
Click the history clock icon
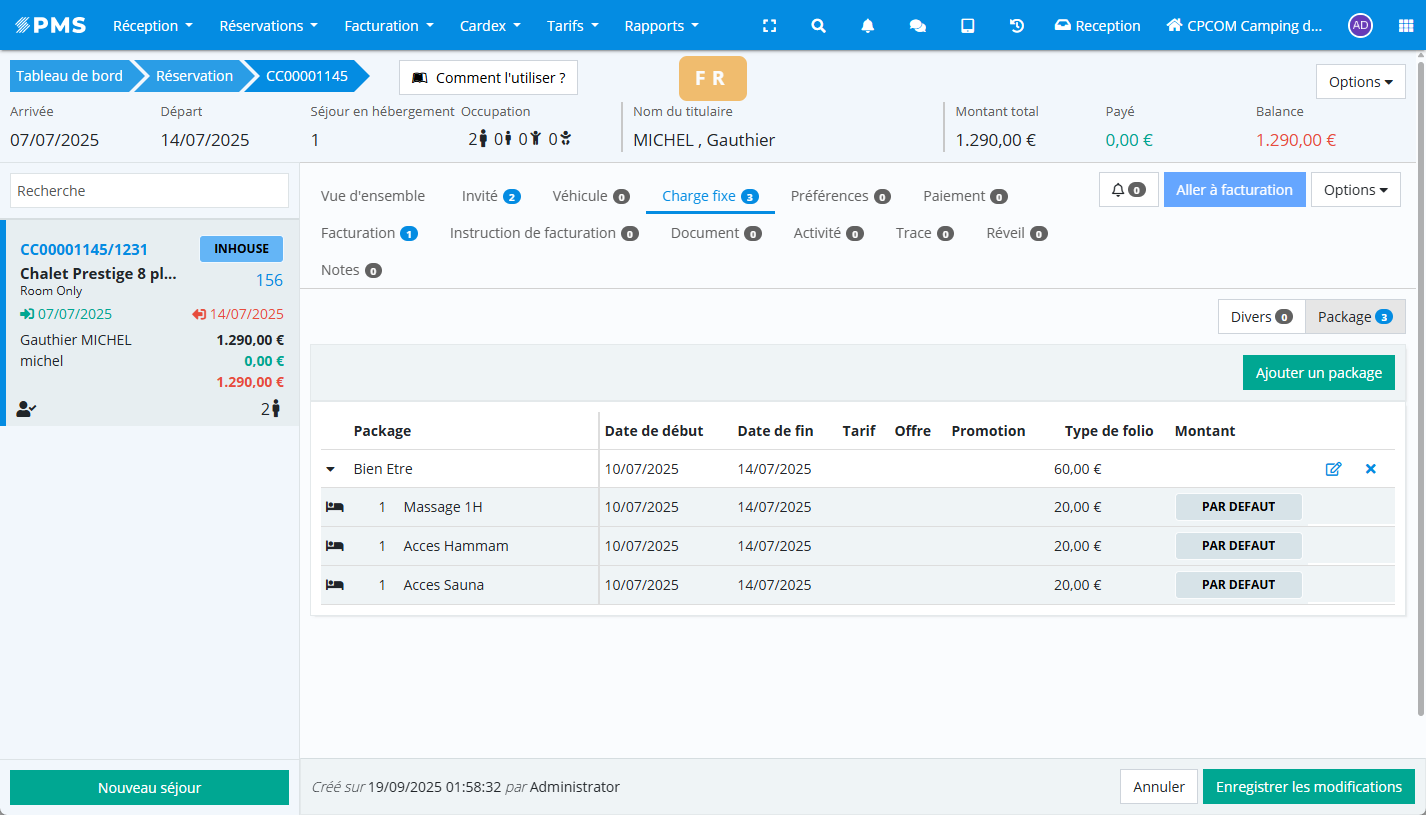(1016, 26)
